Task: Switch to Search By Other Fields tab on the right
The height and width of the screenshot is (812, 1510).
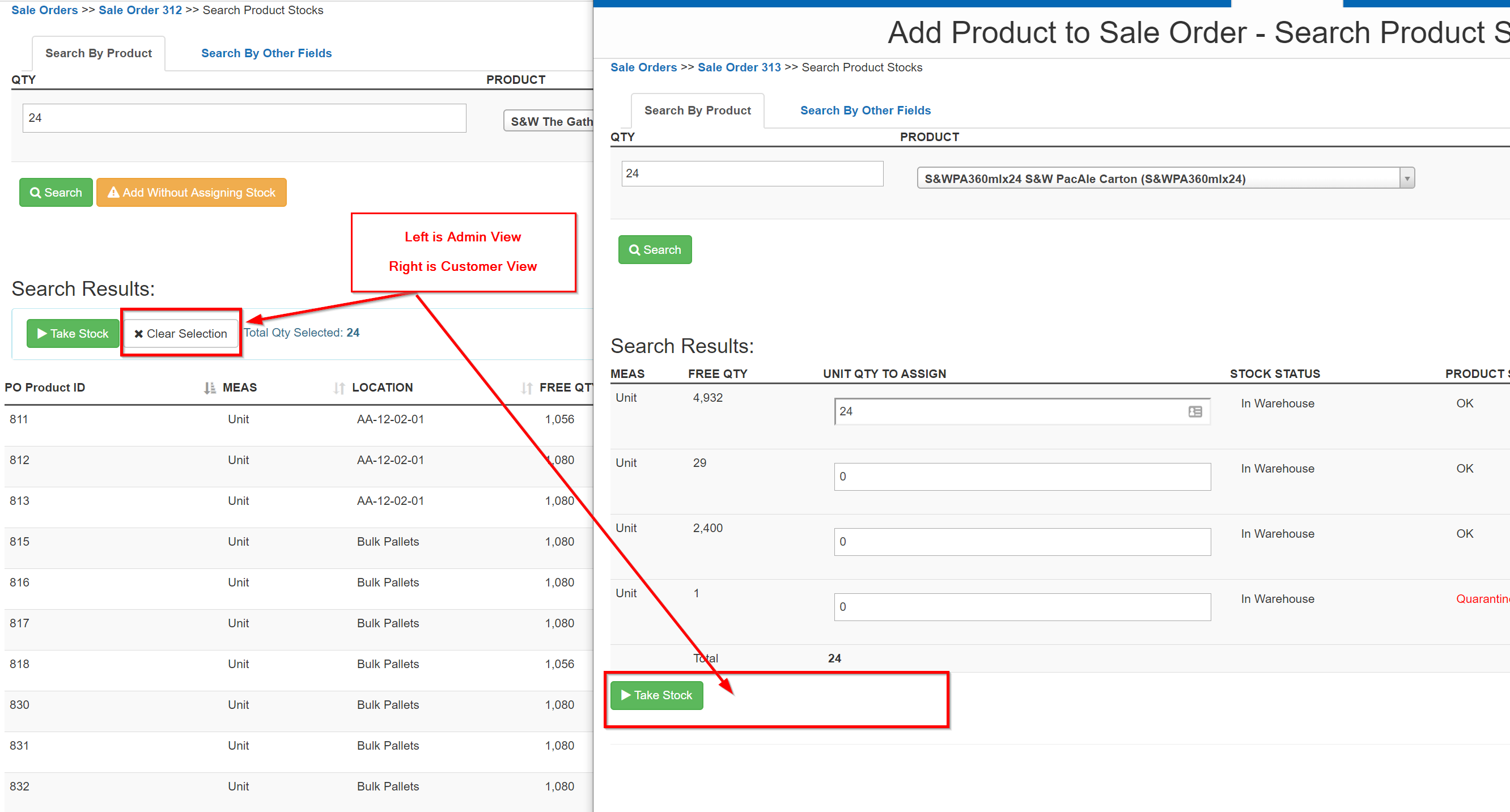Action: 864,110
